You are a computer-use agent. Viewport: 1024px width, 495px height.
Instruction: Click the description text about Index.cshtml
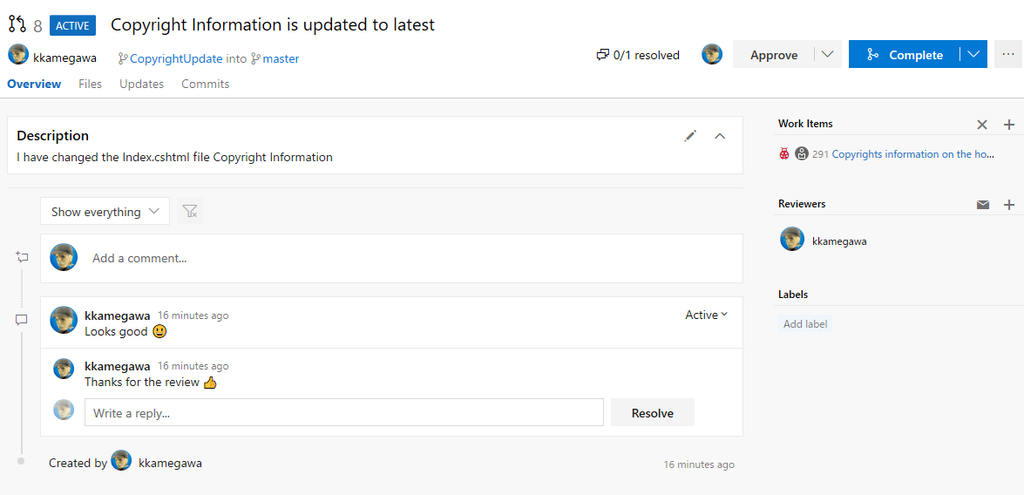[x=174, y=157]
